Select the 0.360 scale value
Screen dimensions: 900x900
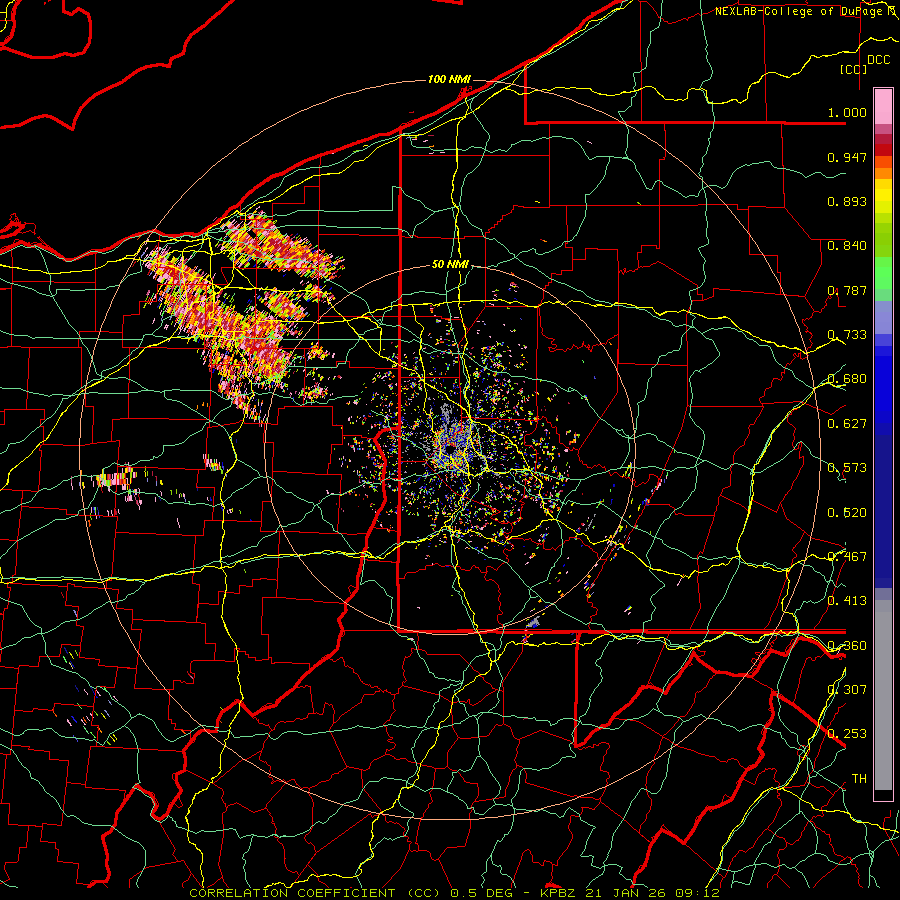pyautogui.click(x=847, y=645)
